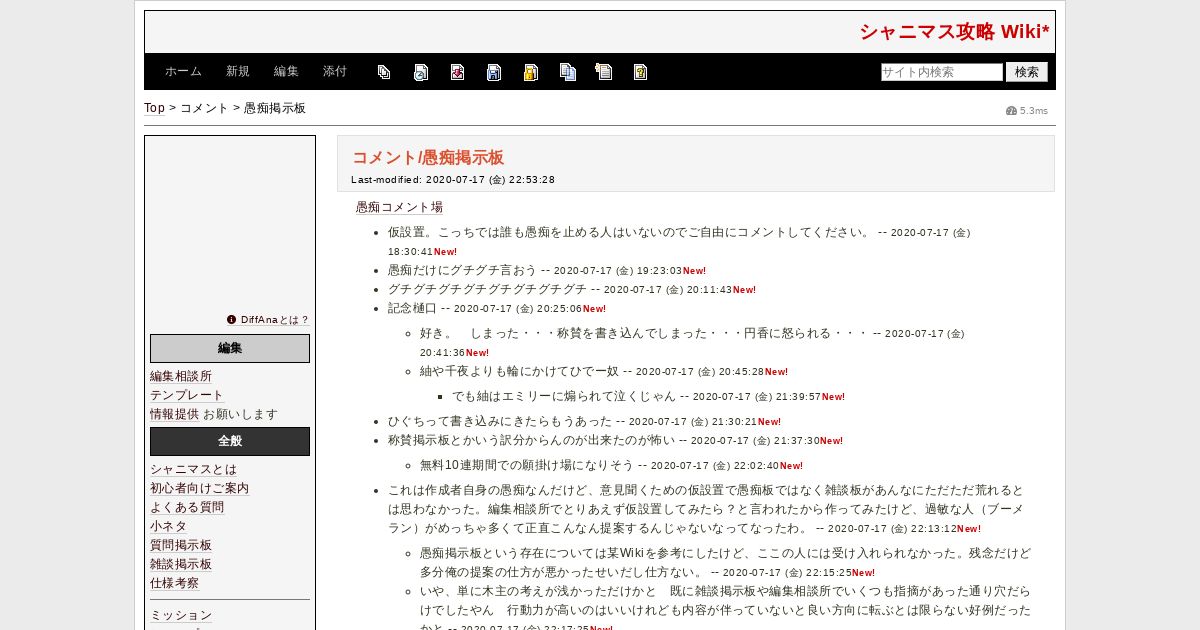
Task: Open 初心者向けご案内 sidebar link
Action: click(199, 489)
